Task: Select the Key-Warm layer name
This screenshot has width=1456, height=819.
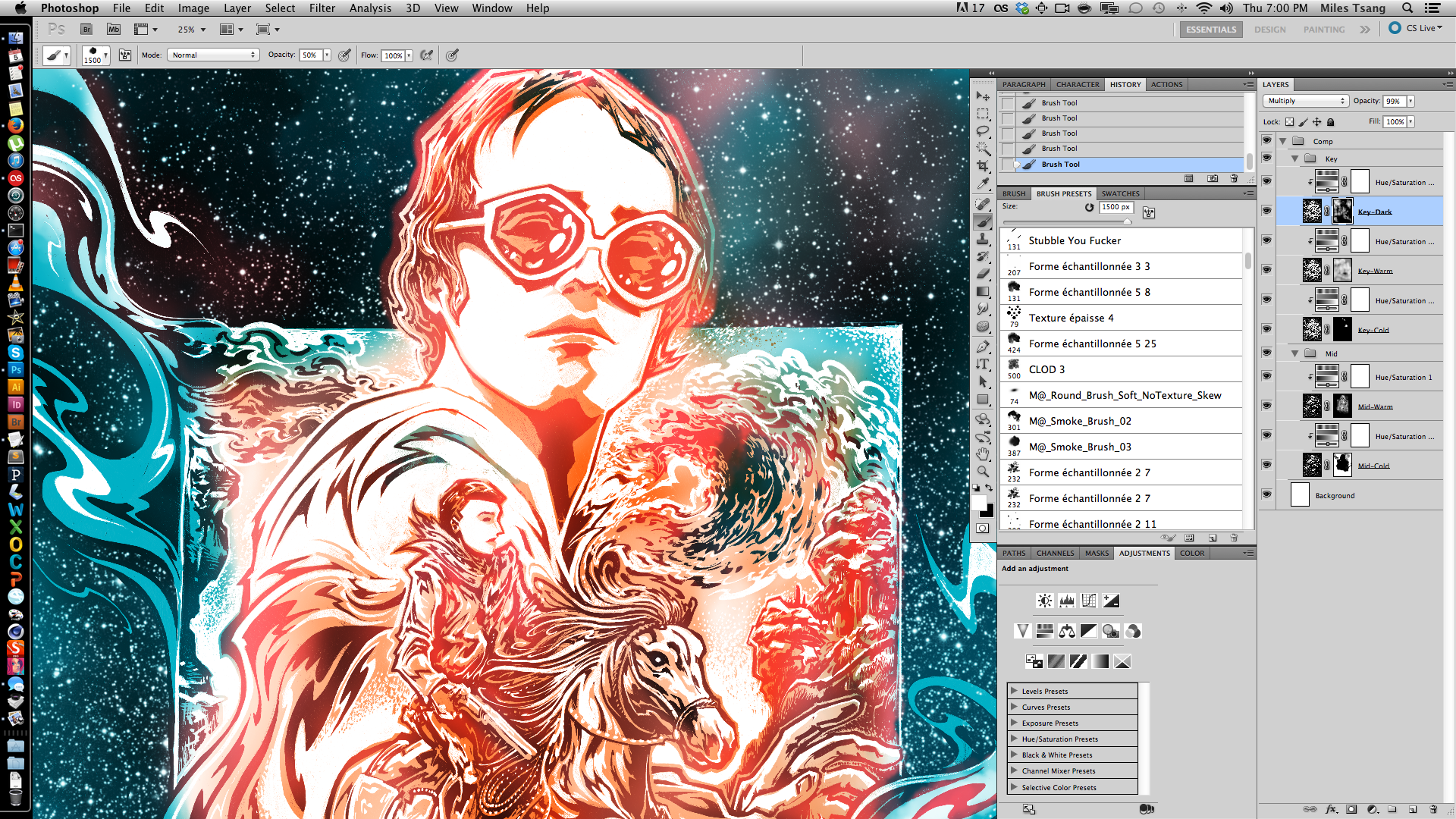Action: pyautogui.click(x=1375, y=271)
